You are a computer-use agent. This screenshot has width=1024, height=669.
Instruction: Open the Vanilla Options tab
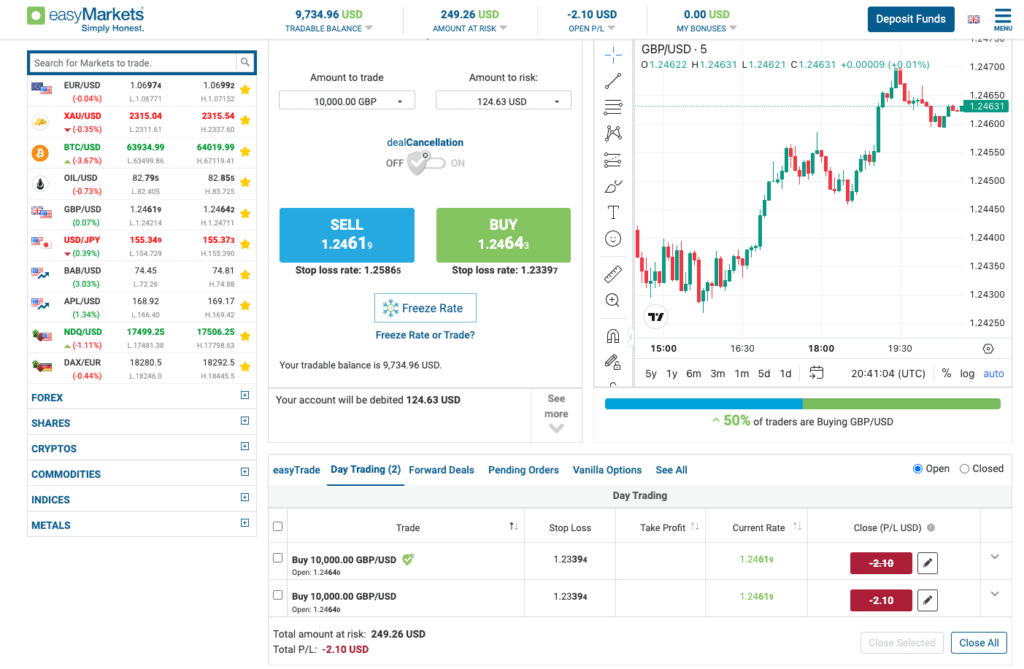point(607,470)
